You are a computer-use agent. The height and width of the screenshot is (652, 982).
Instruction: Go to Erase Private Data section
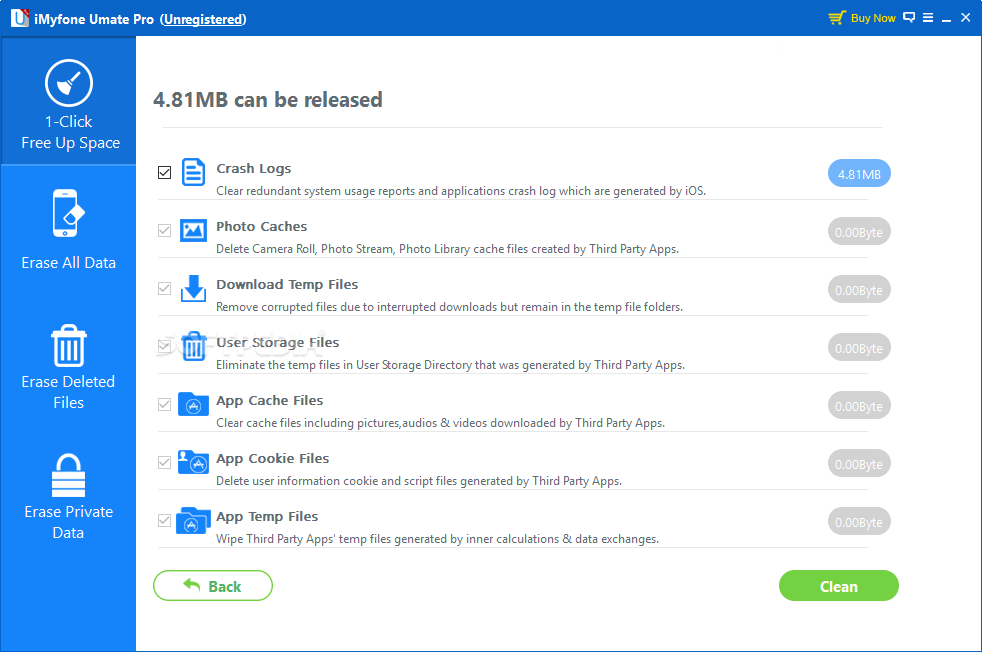(68, 497)
